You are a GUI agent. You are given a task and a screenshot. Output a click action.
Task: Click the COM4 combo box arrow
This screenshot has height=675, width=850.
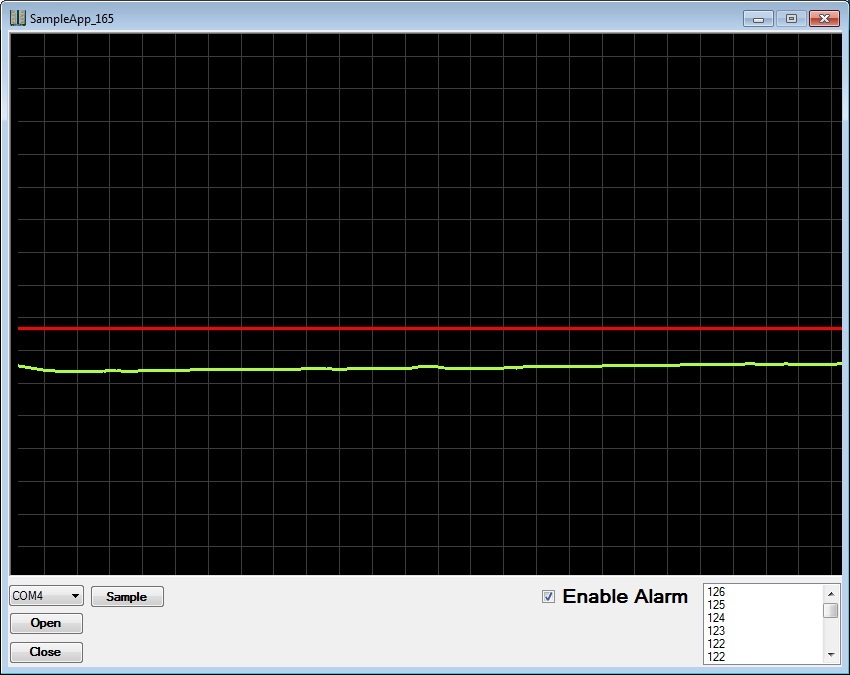click(x=75, y=596)
